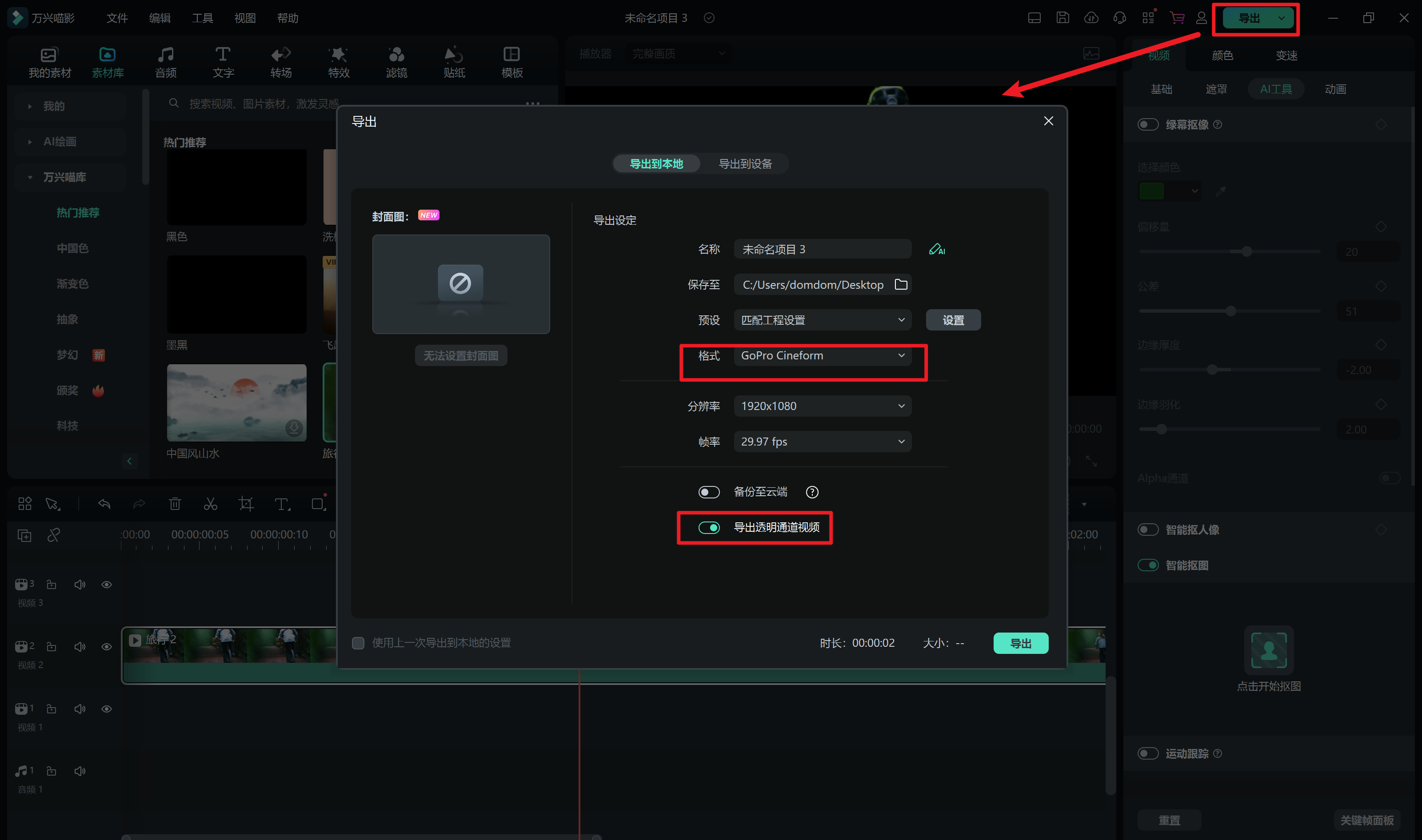Click the shopping cart icon in title bar
Viewport: 1422px width, 840px height.
[1177, 18]
